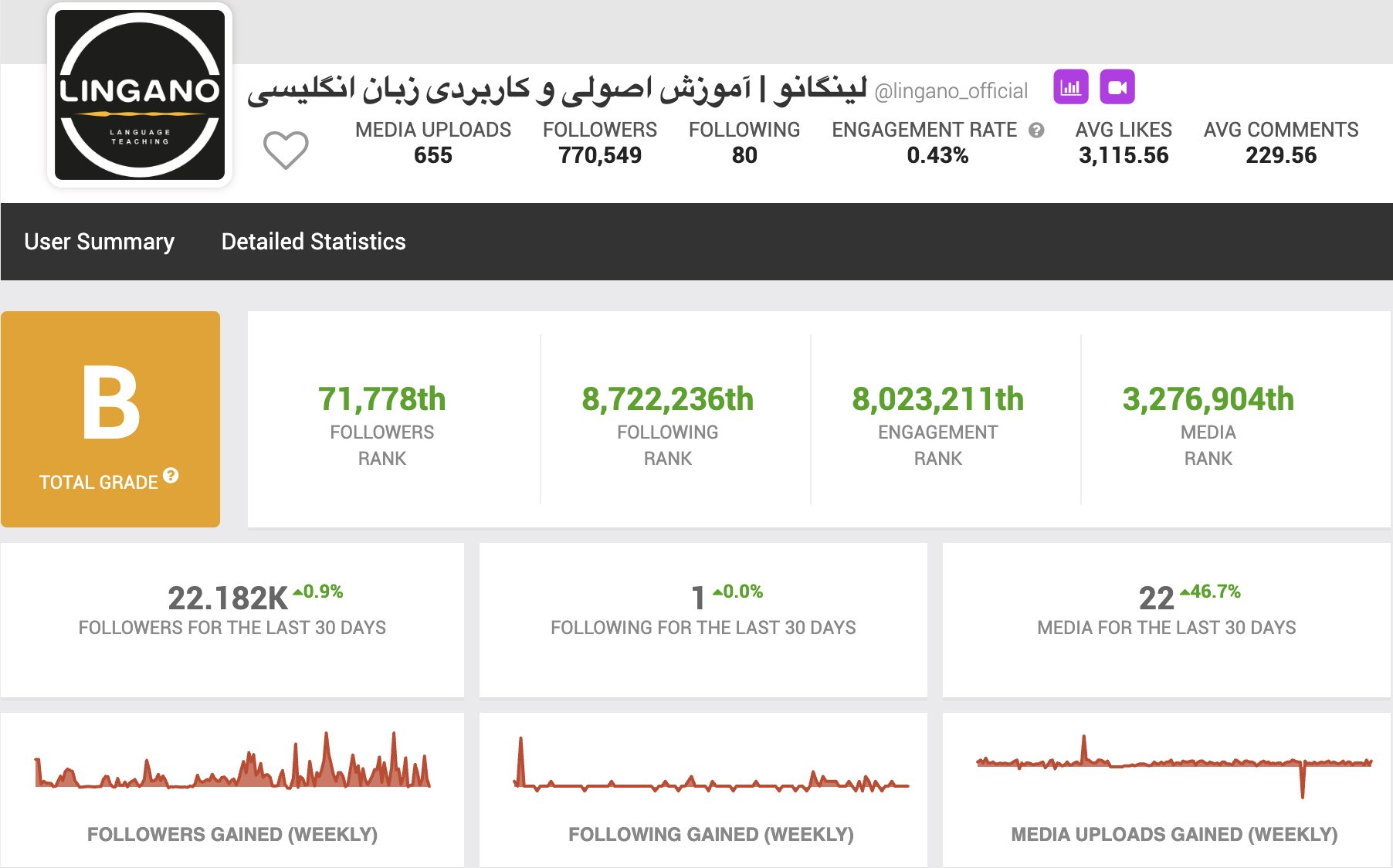Click the 1 following last 30 days value

[x=698, y=598]
